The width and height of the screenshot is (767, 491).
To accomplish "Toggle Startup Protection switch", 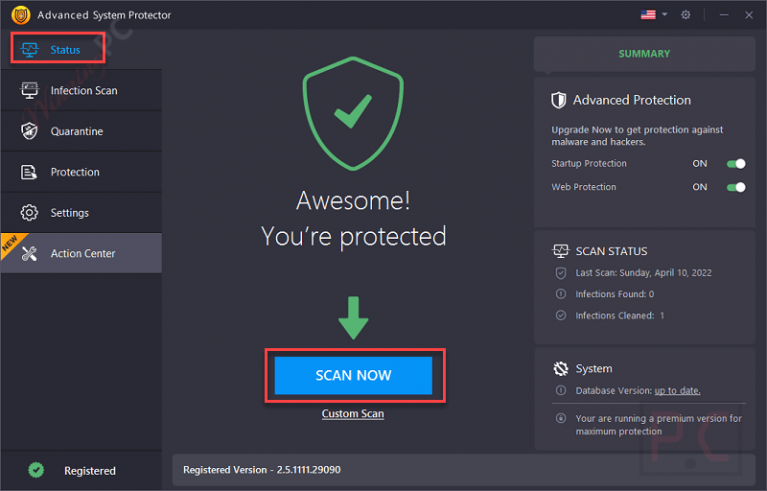I will pyautogui.click(x=736, y=164).
